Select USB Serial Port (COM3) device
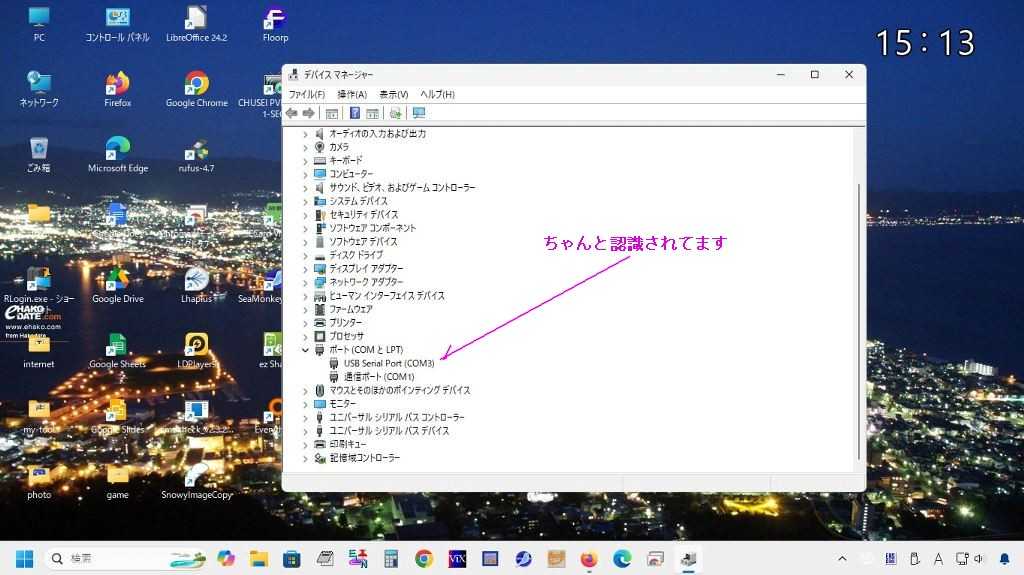The width and height of the screenshot is (1024, 575). tap(389, 363)
